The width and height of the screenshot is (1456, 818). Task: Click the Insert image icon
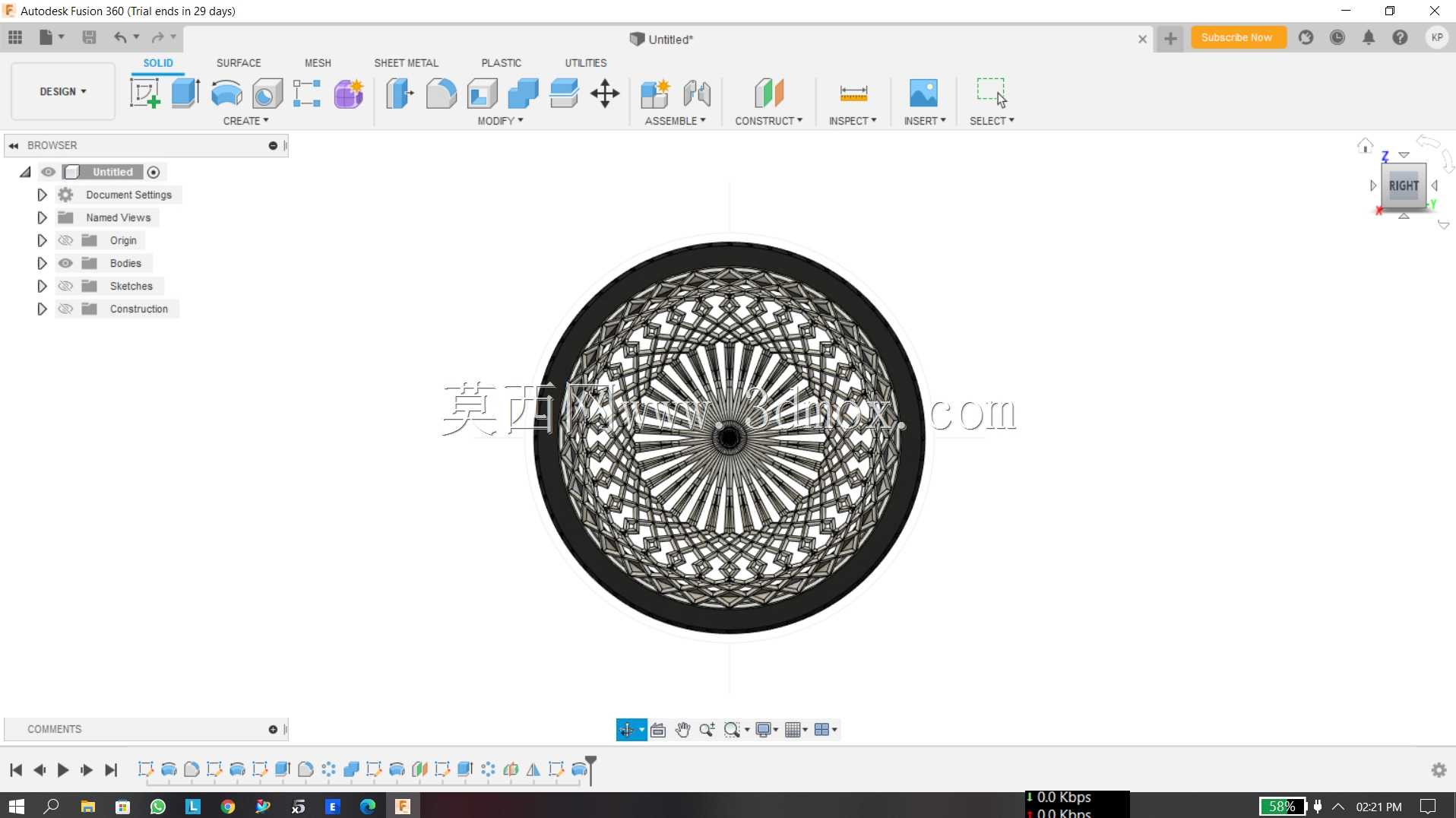924,94
